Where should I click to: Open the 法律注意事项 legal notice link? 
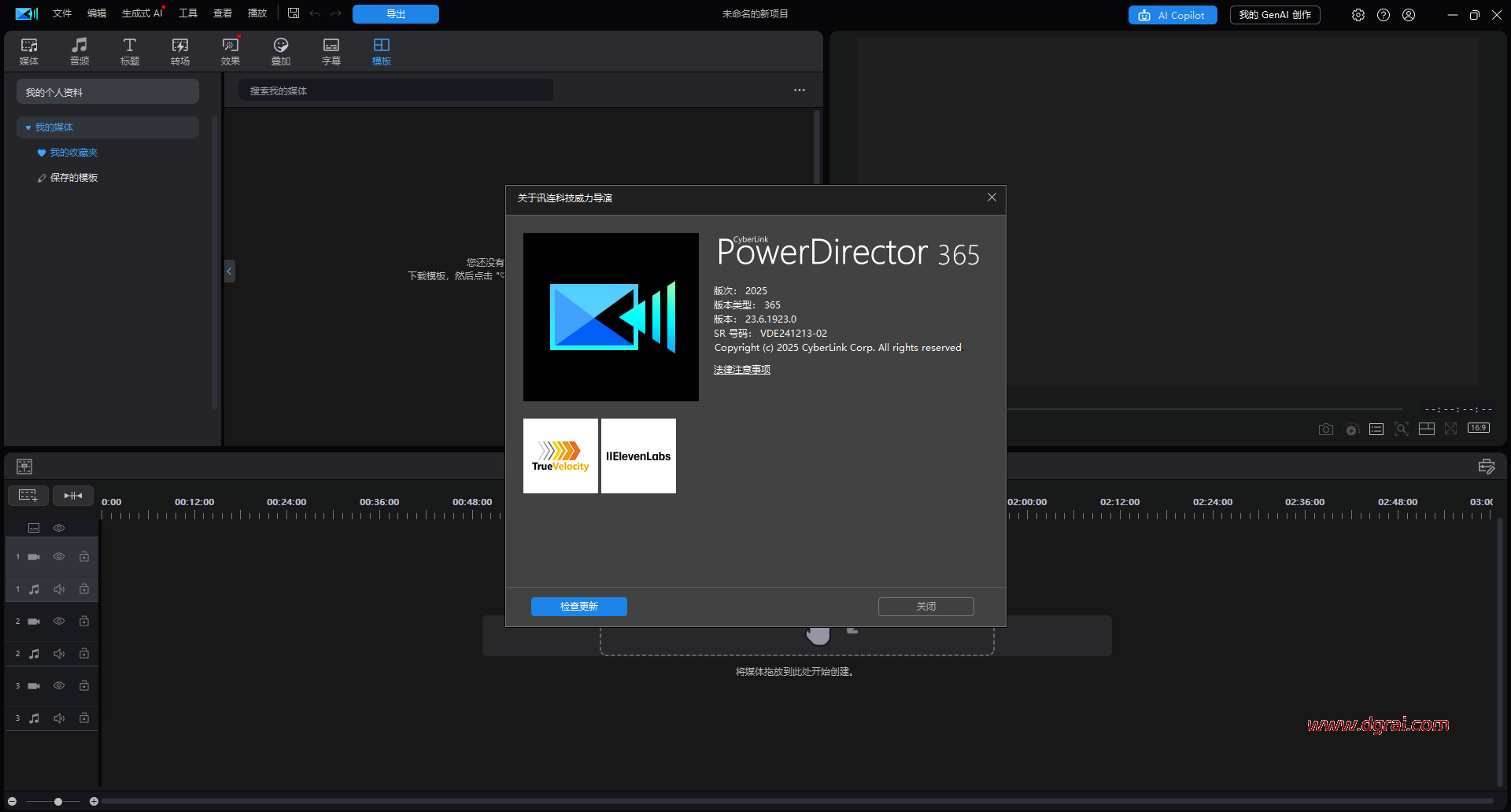click(x=742, y=370)
